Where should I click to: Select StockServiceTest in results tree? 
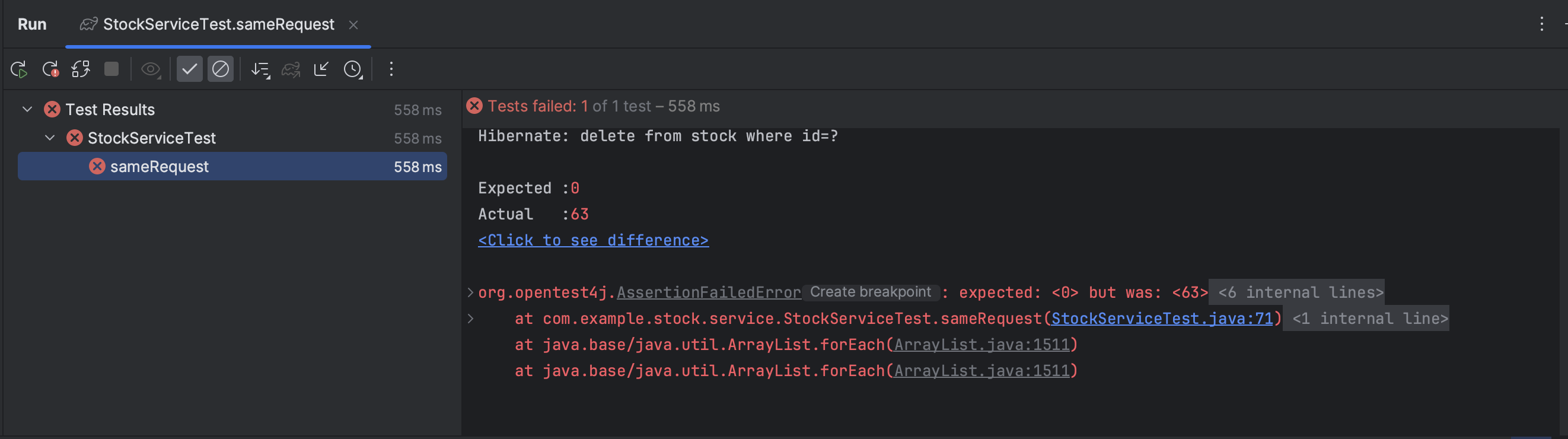[232, 138]
